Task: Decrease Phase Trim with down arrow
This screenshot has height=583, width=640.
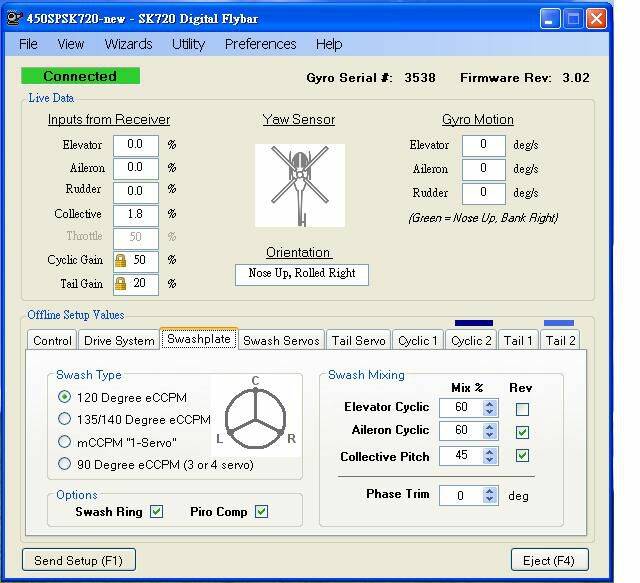Action: [x=489, y=500]
